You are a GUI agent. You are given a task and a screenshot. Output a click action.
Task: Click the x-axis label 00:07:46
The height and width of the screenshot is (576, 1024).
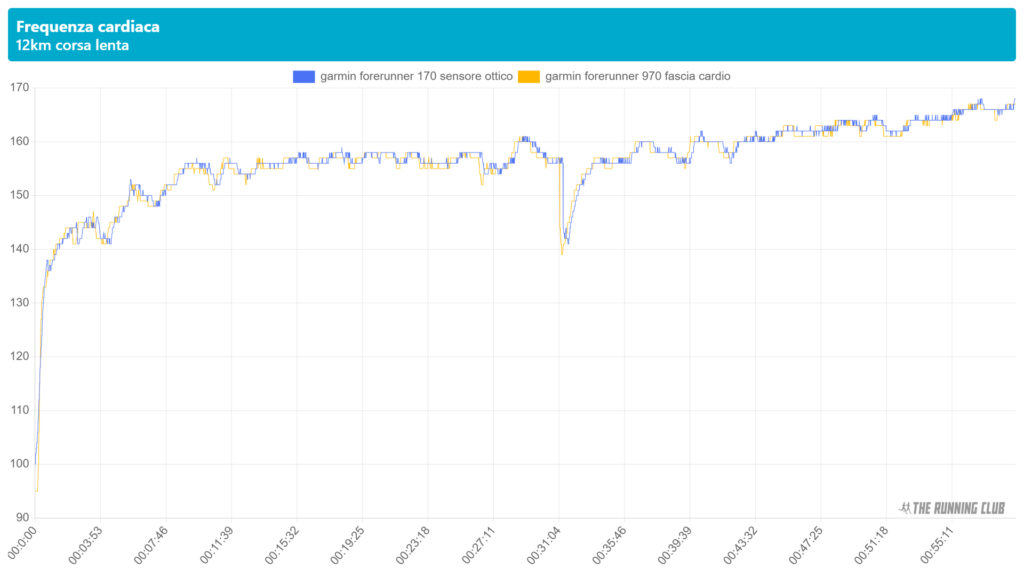pyautogui.click(x=151, y=545)
